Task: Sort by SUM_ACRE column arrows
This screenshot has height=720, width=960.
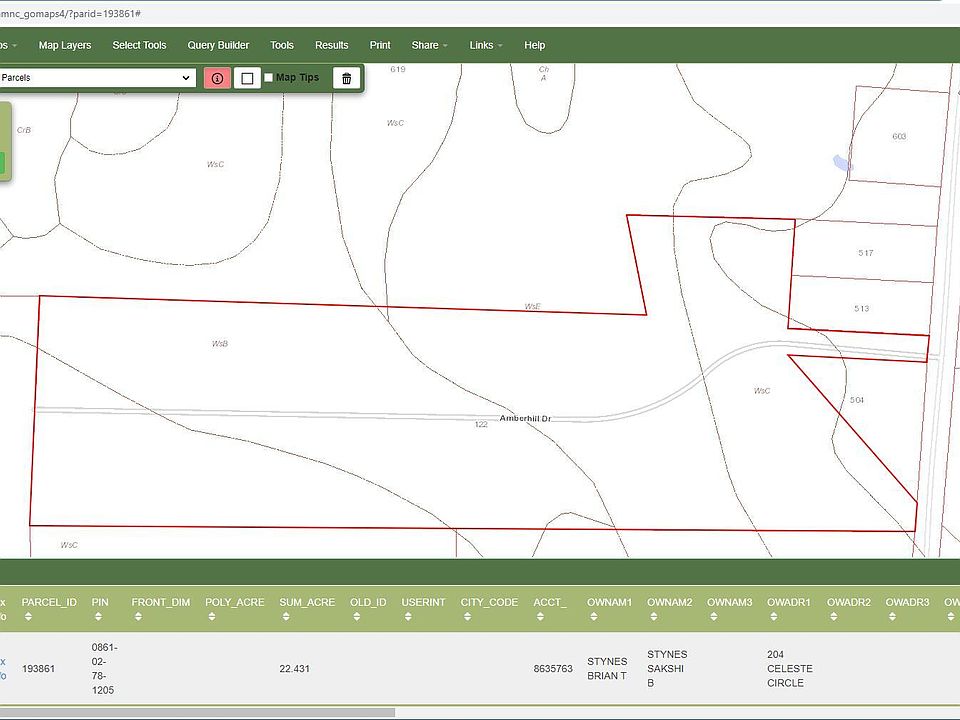Action: coord(286,617)
